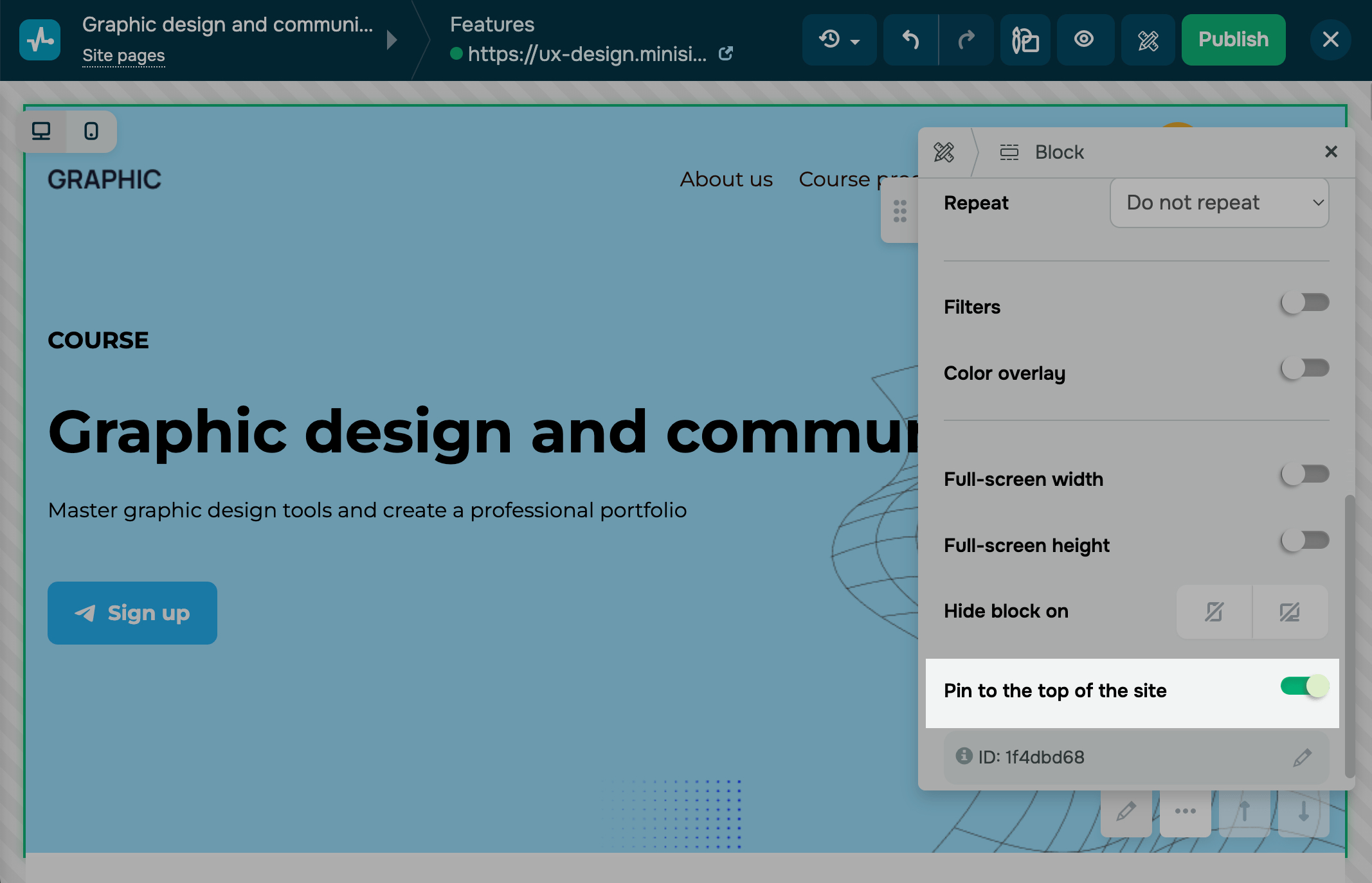
Task: Expand the site name breadcrumb arrow
Action: point(392,40)
